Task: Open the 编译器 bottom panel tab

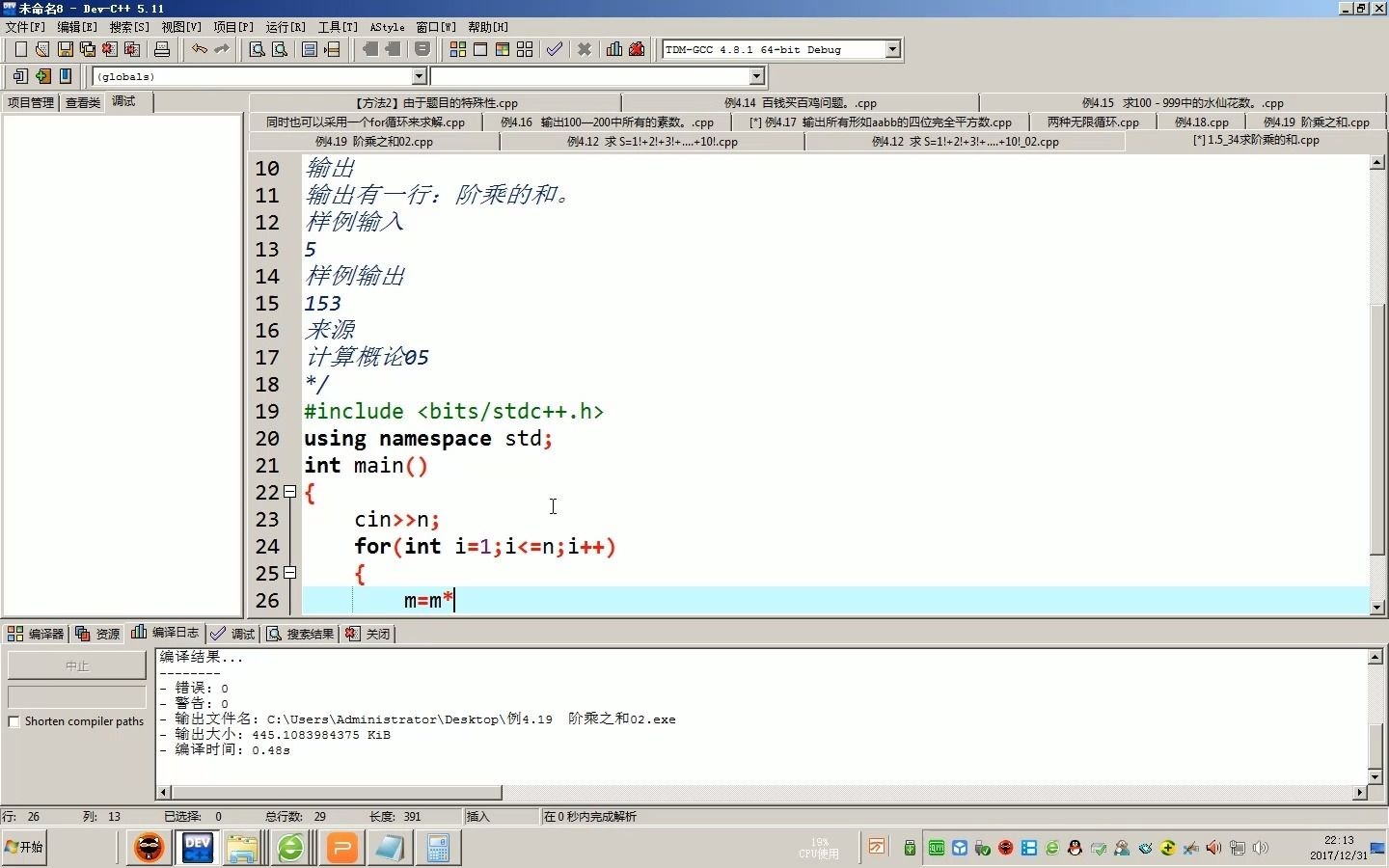Action: 36,634
